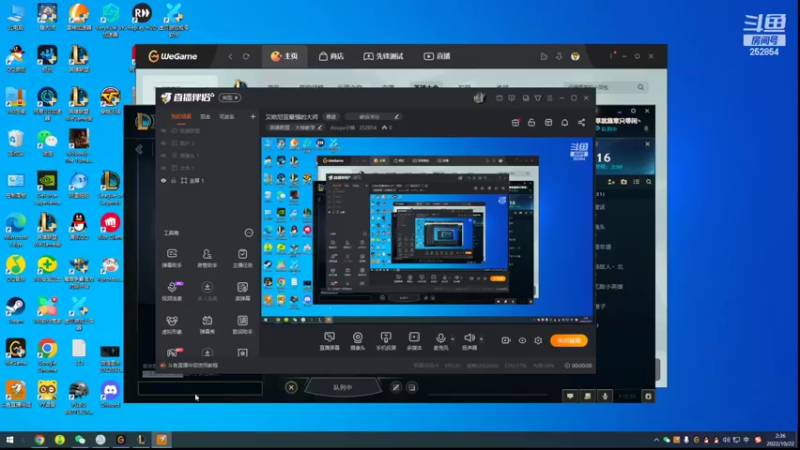Add a 手机投屏 phone cast source
The width and height of the screenshot is (800, 450).
click(x=386, y=340)
